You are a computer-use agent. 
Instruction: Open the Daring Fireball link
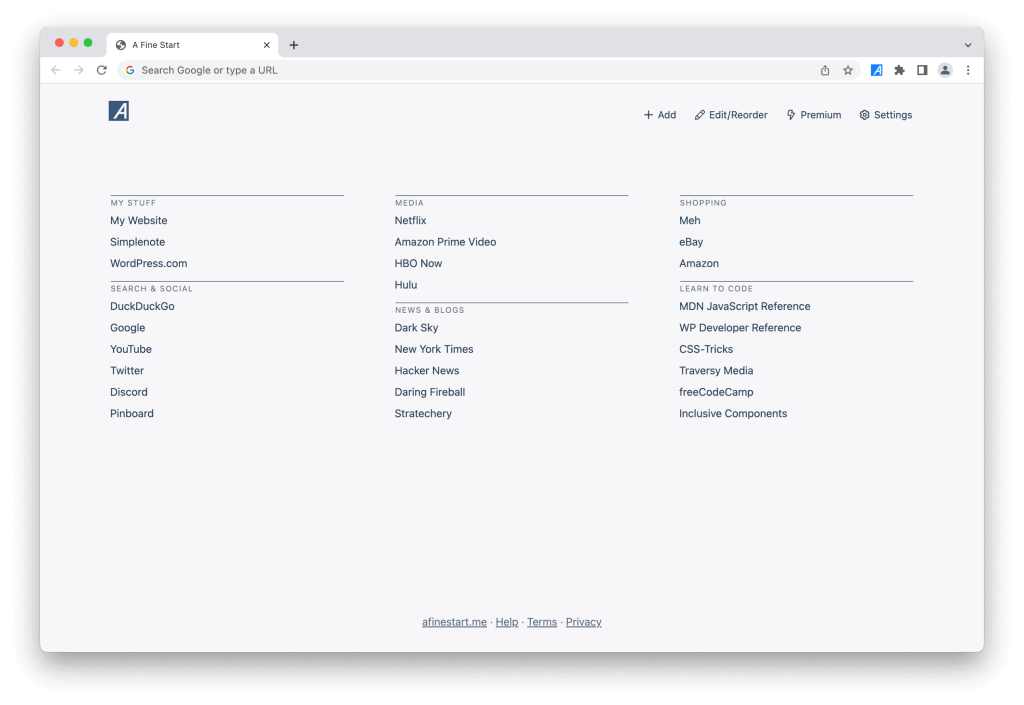430,392
